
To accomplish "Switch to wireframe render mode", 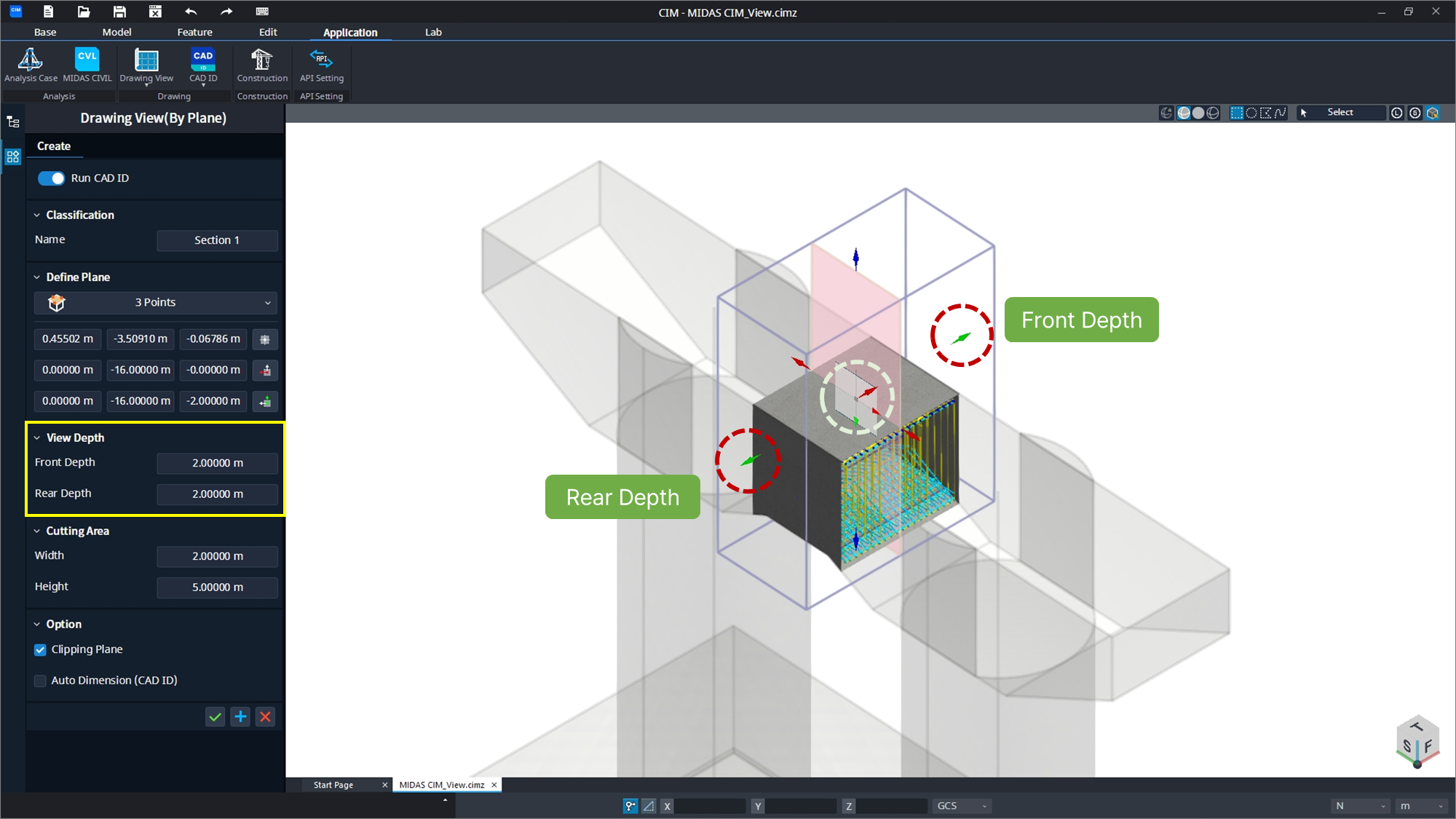I will click(x=1213, y=113).
